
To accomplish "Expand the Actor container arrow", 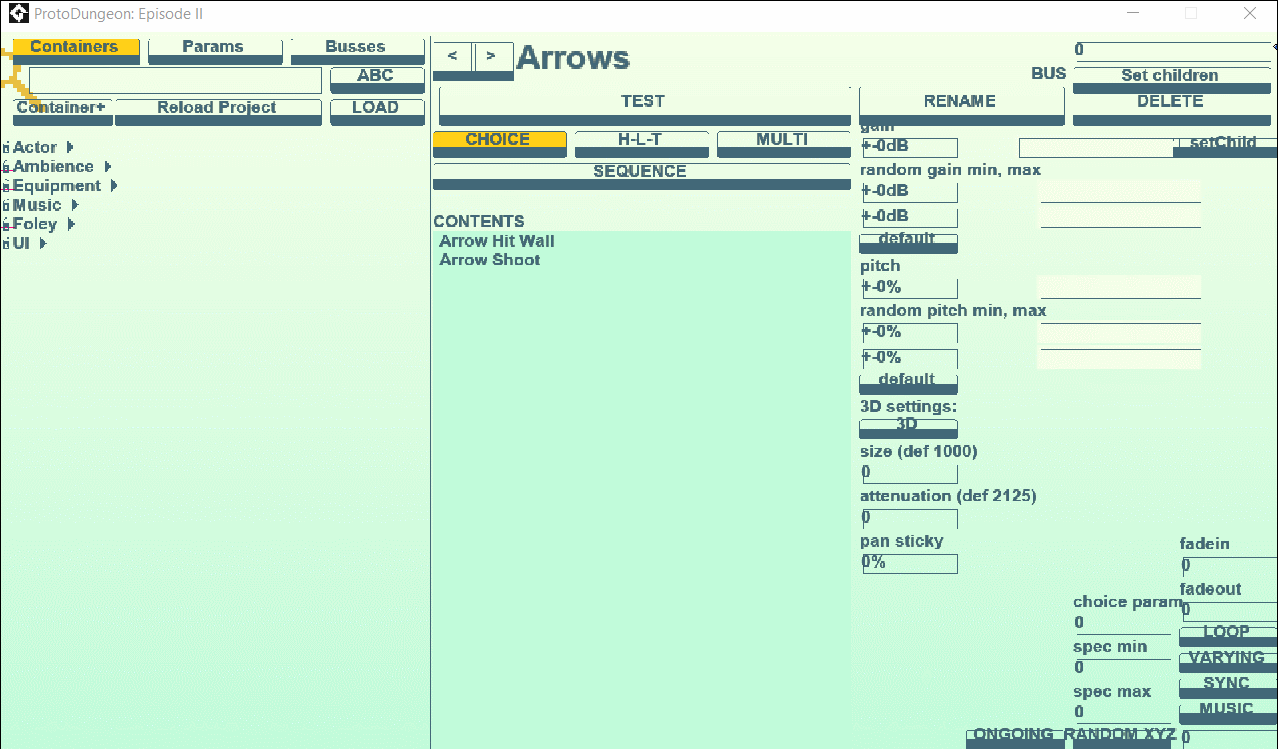I will [70, 148].
